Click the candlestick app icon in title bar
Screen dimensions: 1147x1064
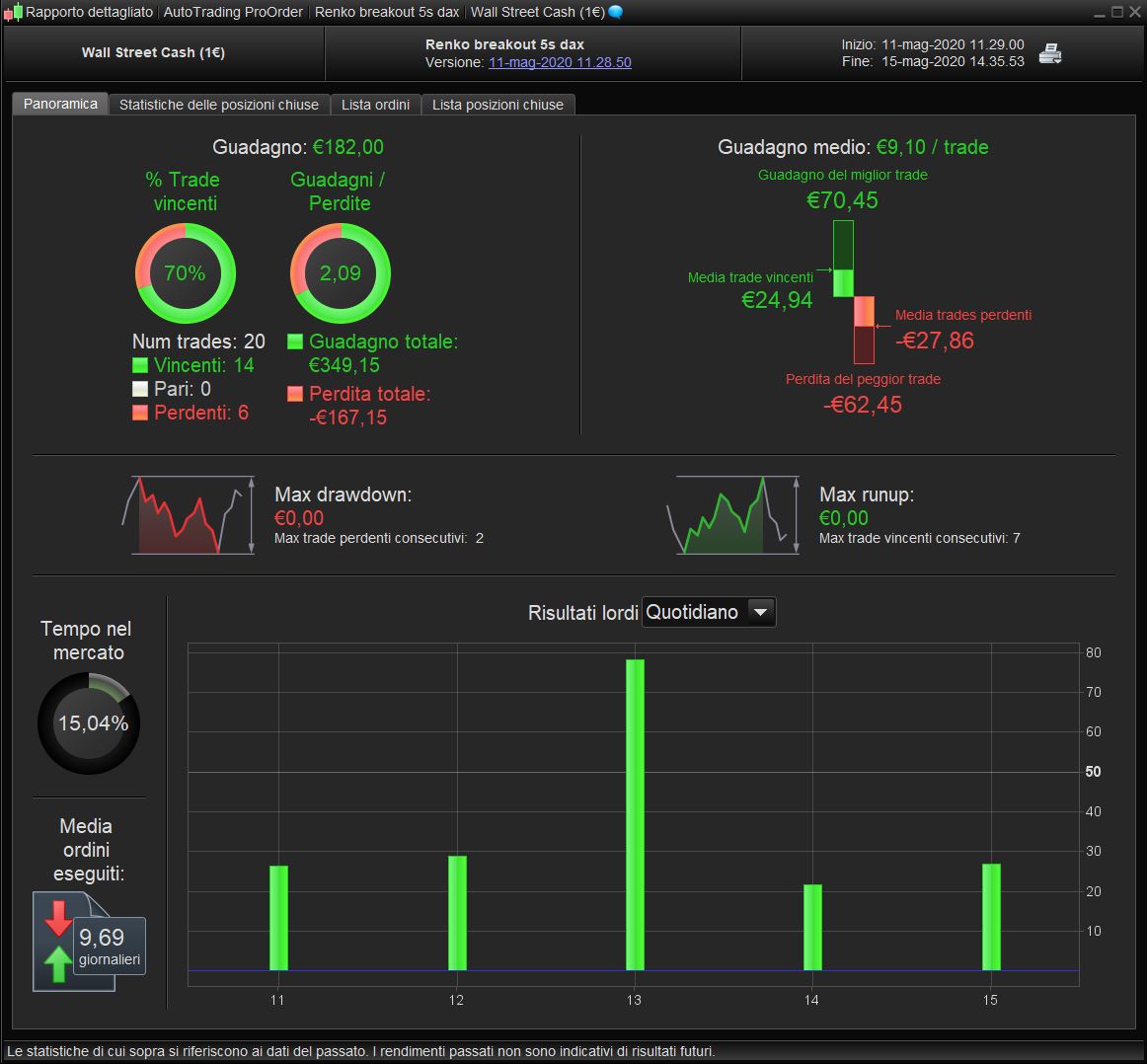[13, 13]
